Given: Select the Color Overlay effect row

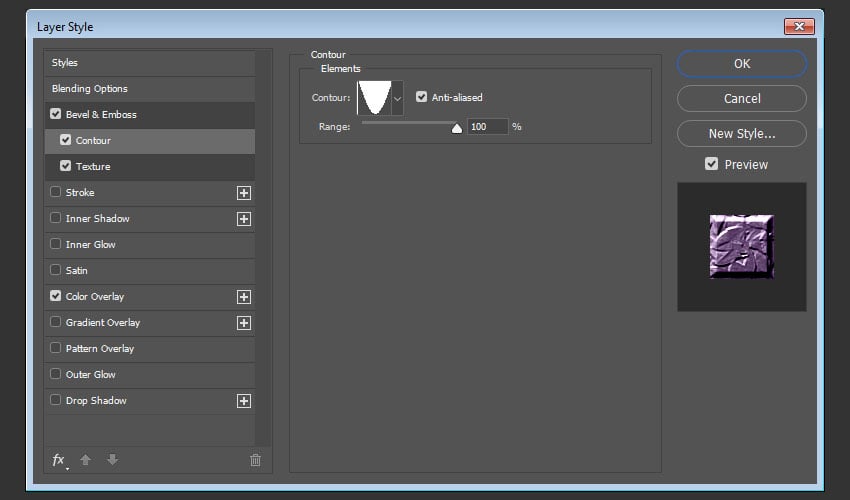Looking at the screenshot, I should (x=150, y=297).
